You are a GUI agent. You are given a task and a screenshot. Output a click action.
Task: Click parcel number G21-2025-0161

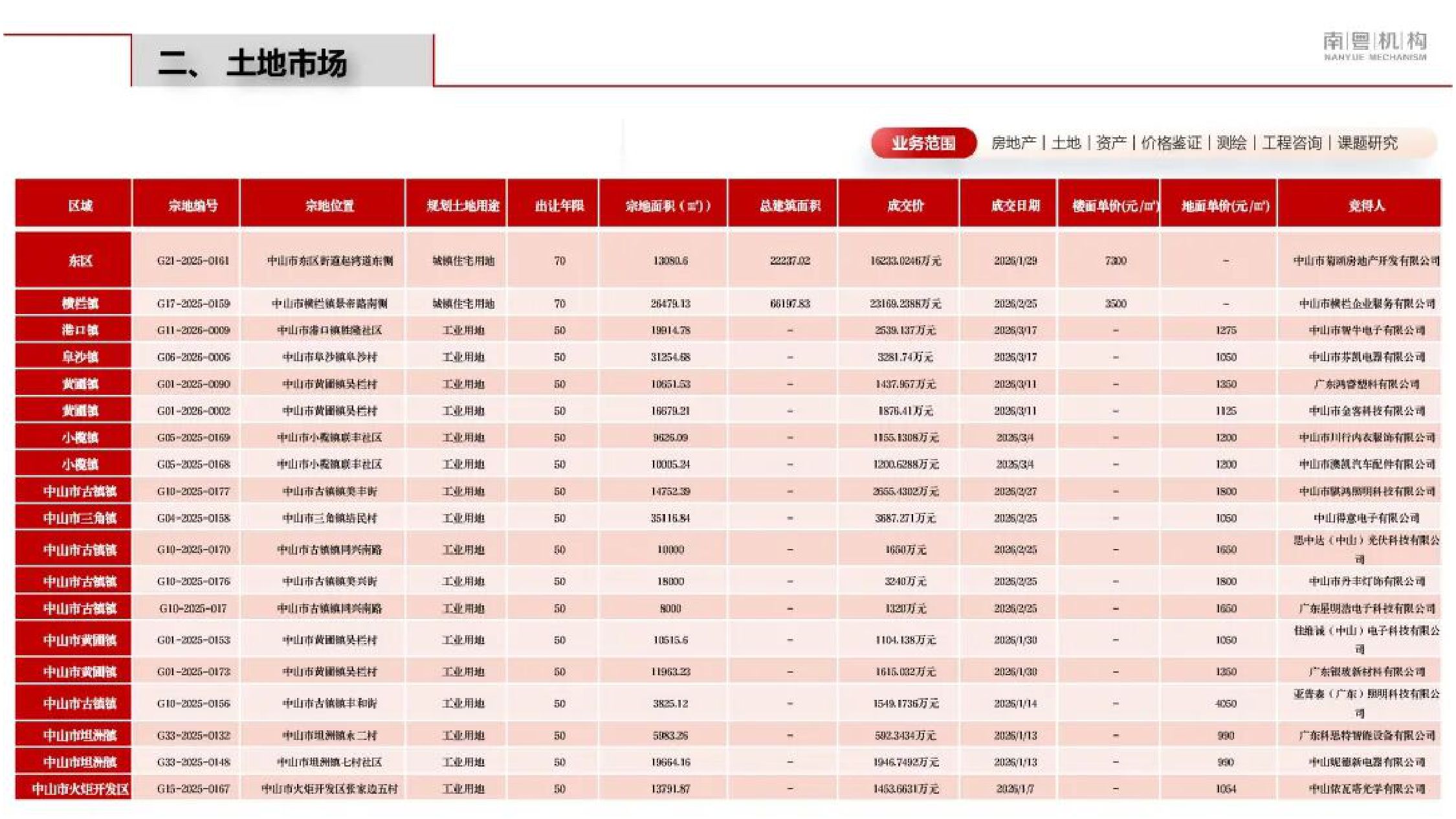pyautogui.click(x=193, y=261)
